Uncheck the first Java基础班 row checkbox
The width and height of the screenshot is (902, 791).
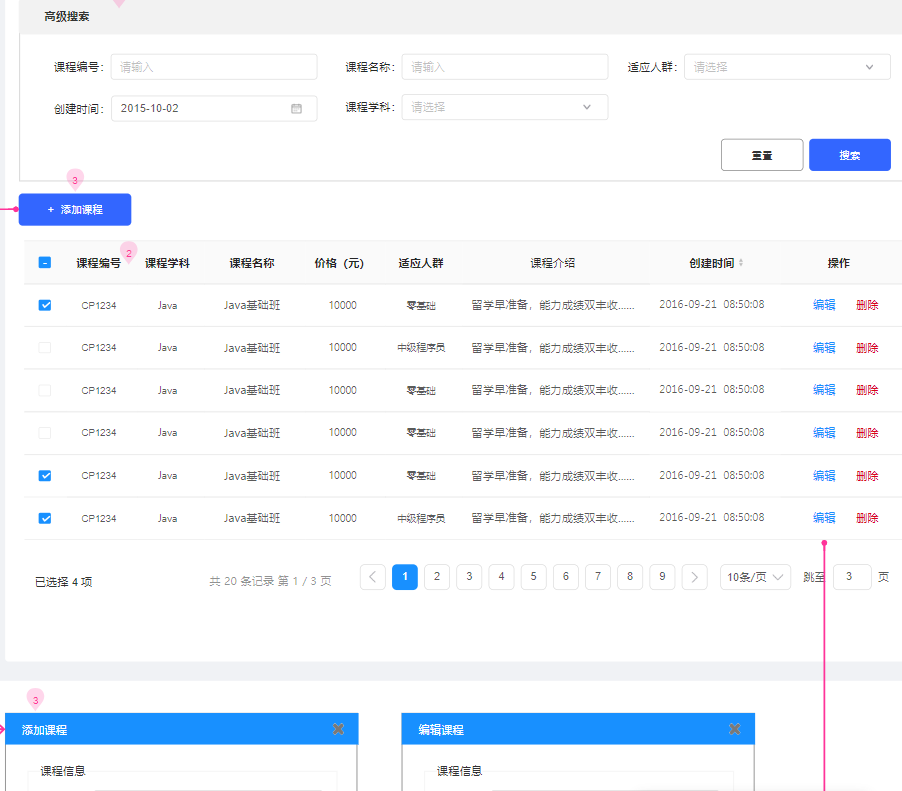(x=44, y=304)
